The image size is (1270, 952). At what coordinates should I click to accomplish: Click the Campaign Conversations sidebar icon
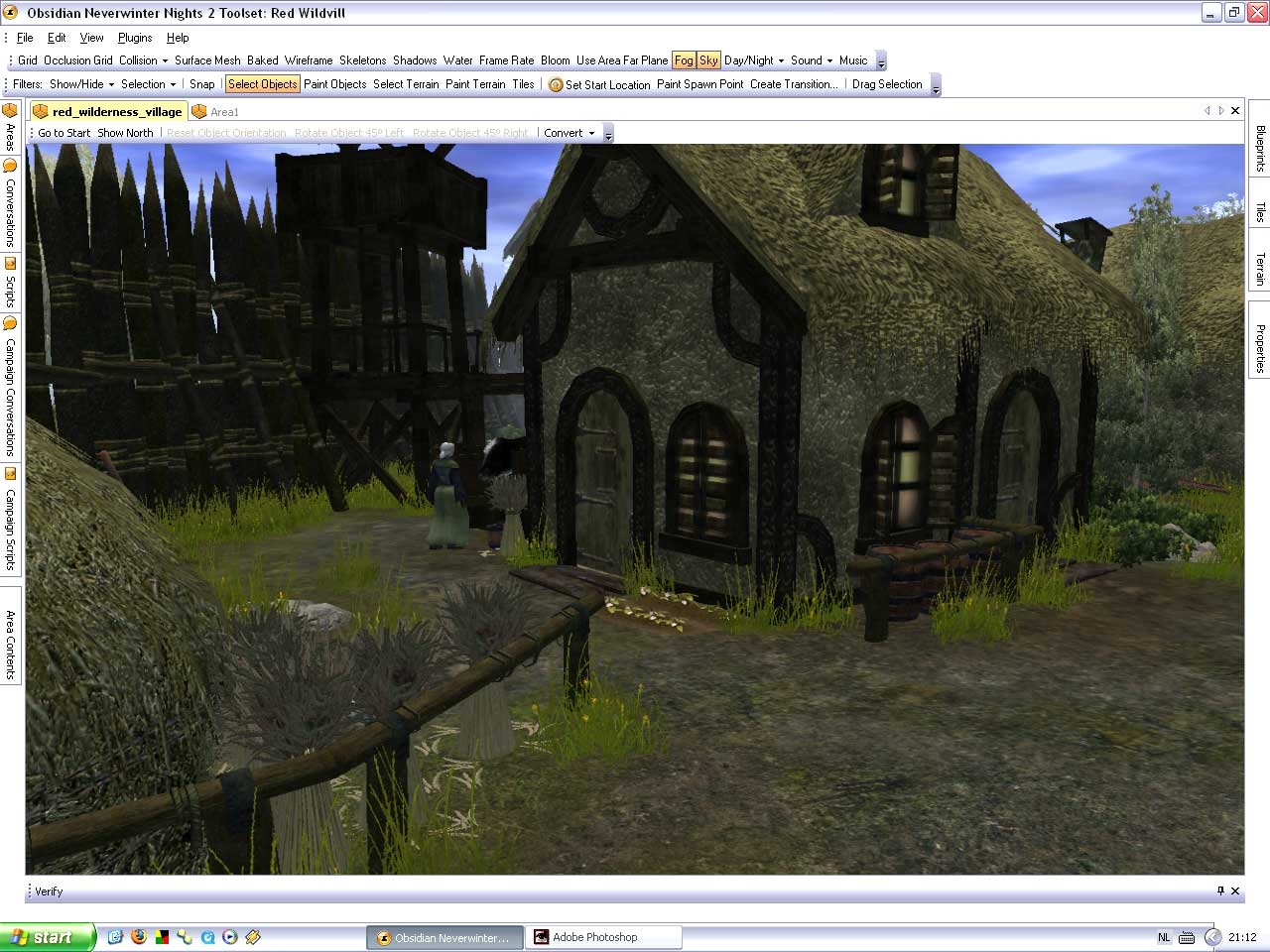coord(10,323)
